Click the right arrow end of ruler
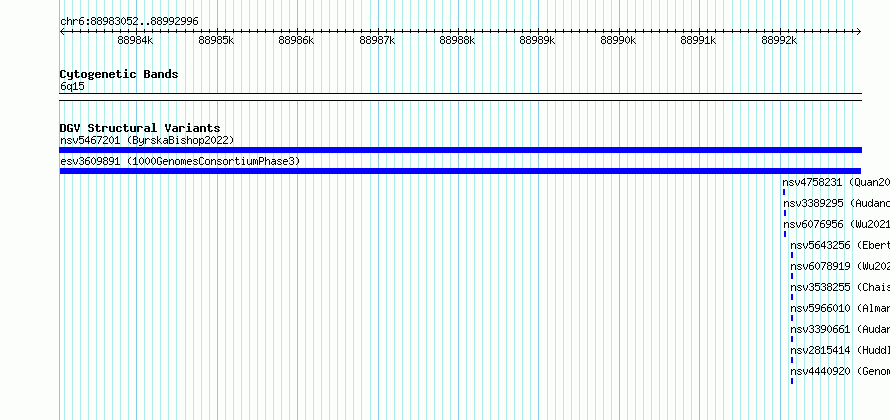The height and width of the screenshot is (420, 890). [x=859, y=31]
